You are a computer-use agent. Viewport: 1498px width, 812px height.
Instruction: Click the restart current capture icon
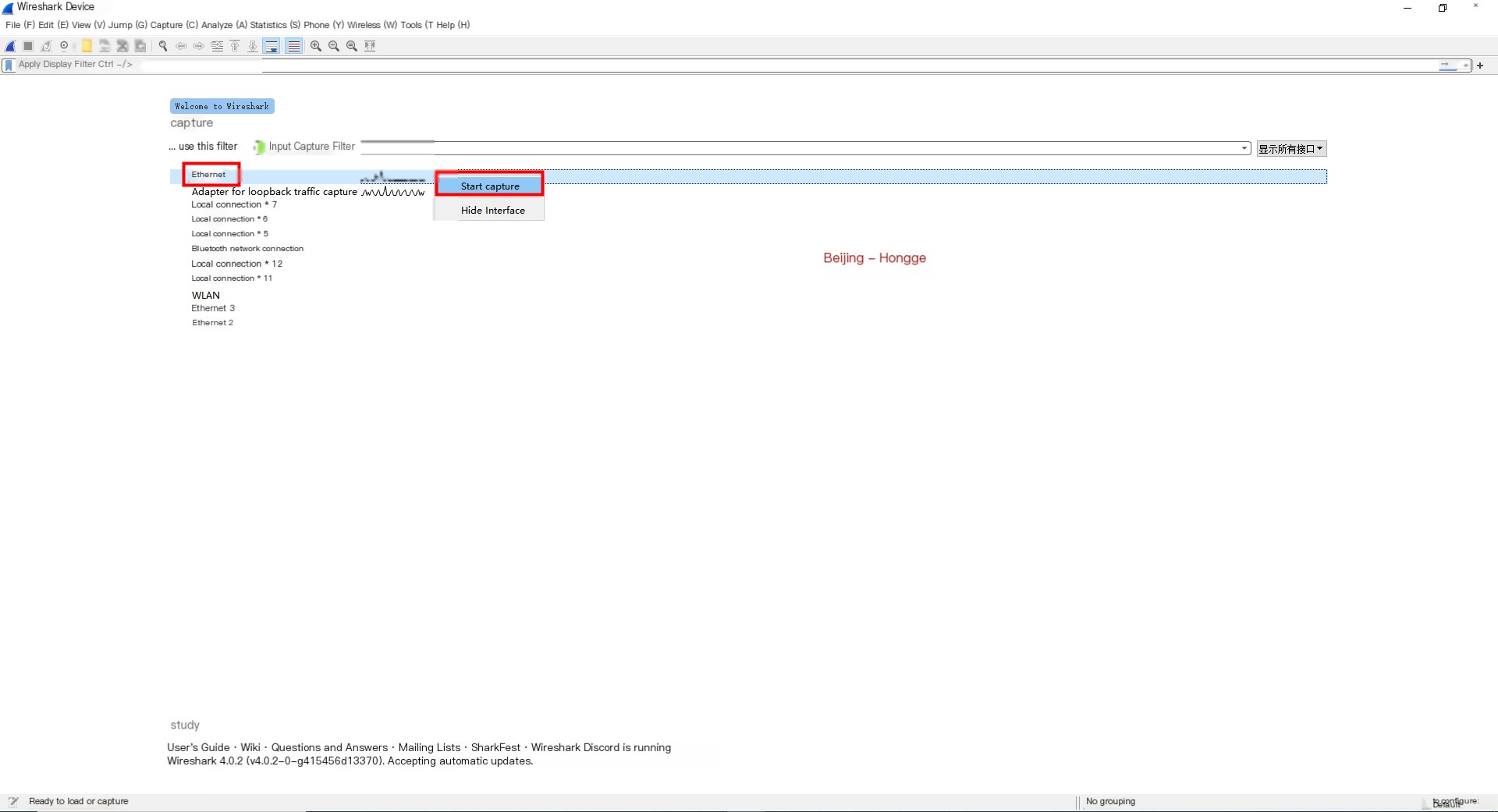[46, 46]
